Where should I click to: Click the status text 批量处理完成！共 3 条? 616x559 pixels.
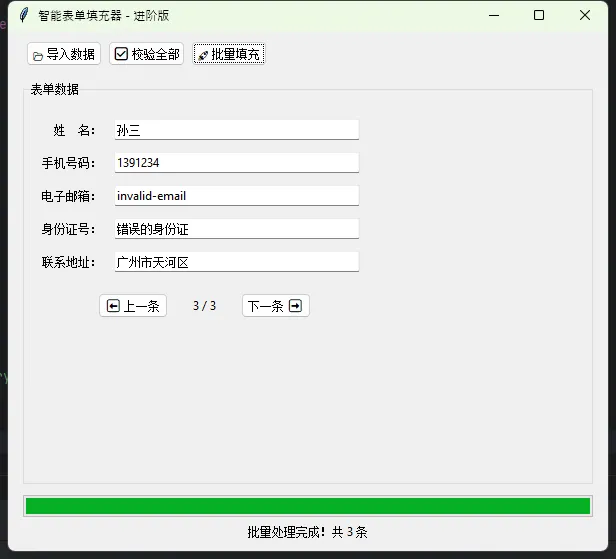click(x=308, y=532)
